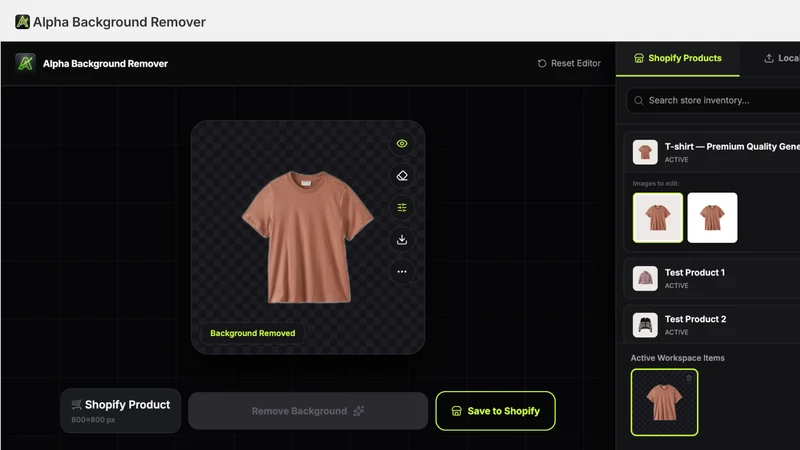Click the Shopify Product source card
Screen dimensions: 800x450
(x=120, y=411)
